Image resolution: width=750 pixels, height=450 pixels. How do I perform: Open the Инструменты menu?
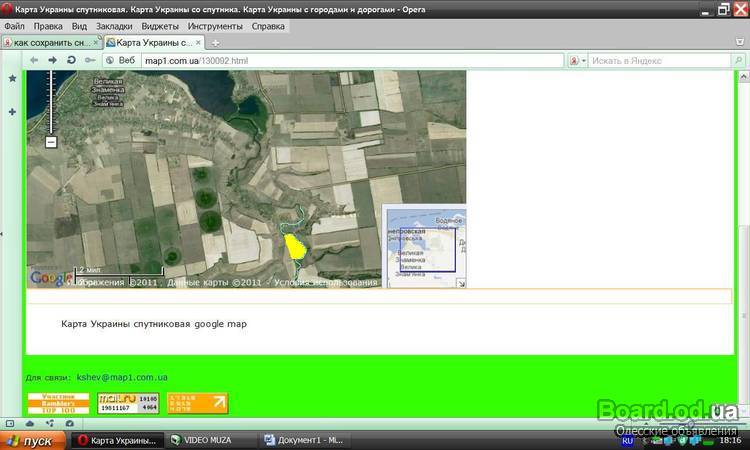(x=215, y=26)
